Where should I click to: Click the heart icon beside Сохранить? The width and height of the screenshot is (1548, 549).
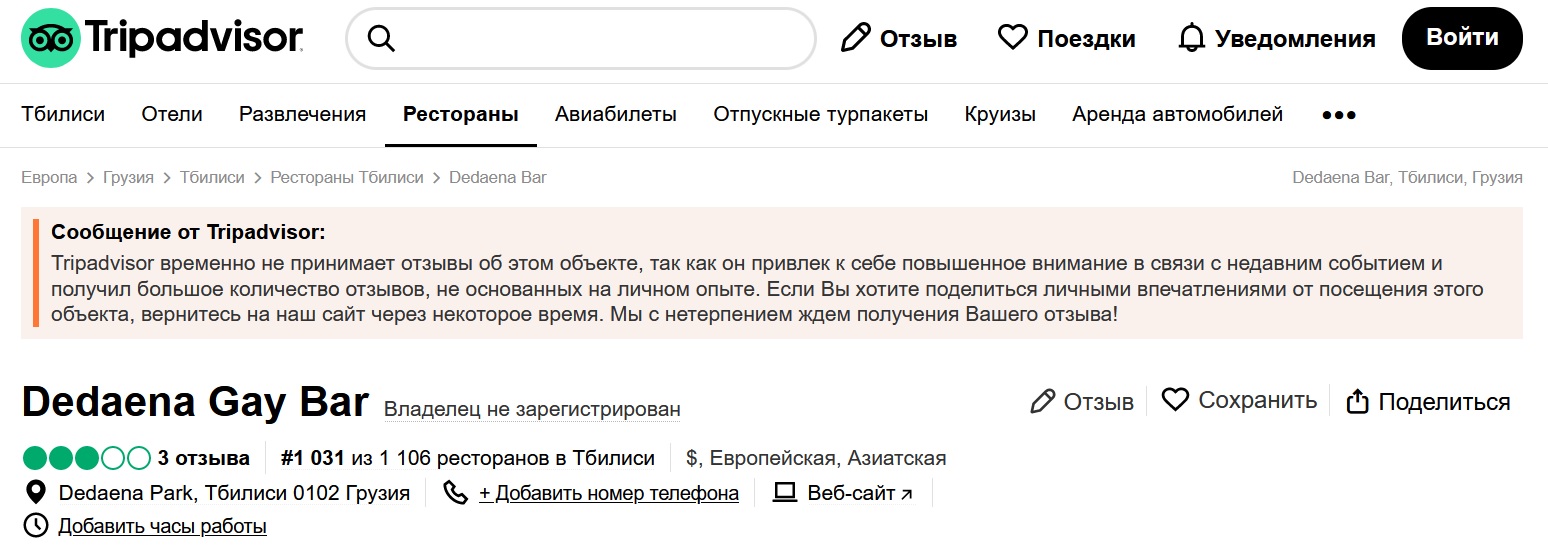[x=1175, y=400]
